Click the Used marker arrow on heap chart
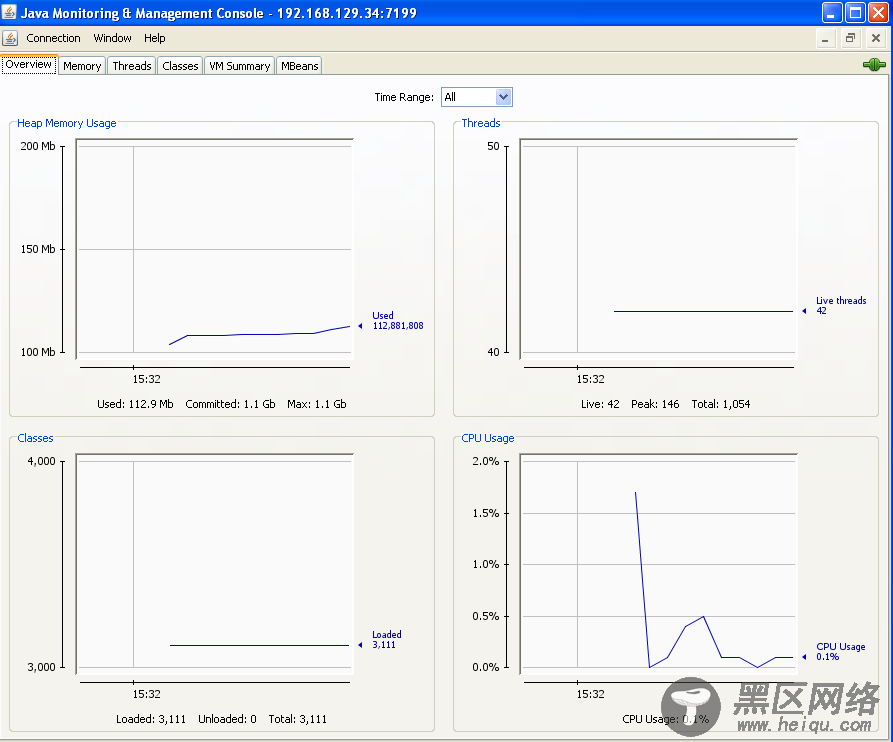The image size is (893, 742). 360,326
